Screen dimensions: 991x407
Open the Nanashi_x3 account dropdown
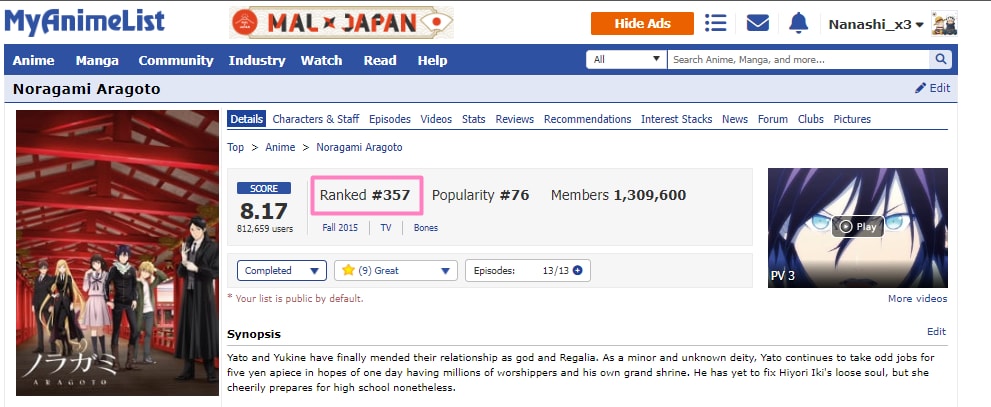click(x=876, y=25)
